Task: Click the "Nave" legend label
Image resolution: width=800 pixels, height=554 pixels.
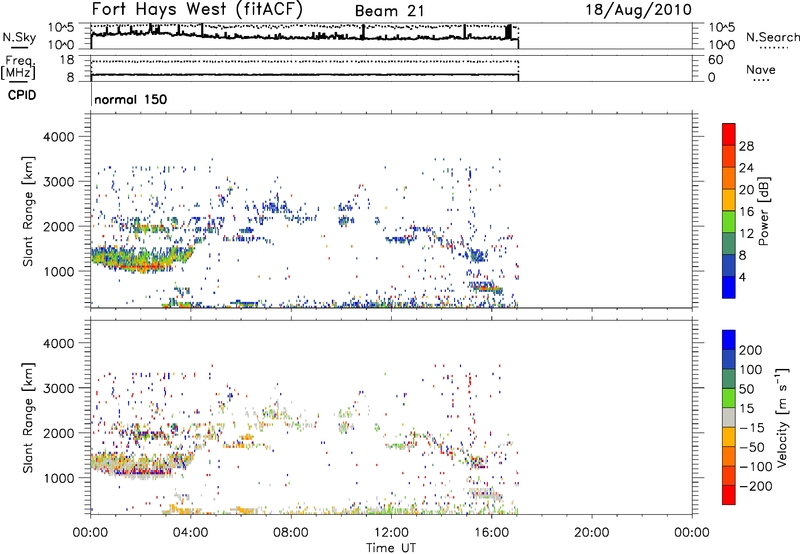Action: [x=760, y=69]
